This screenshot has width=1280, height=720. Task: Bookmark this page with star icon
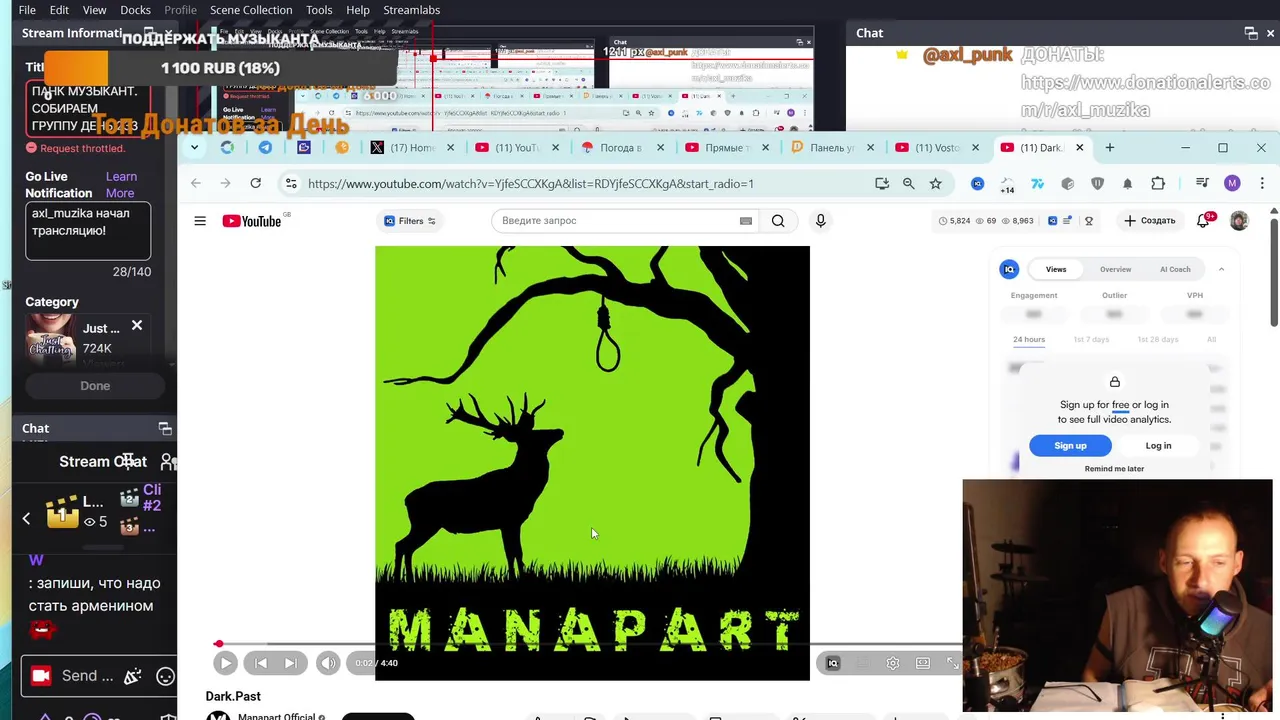click(x=936, y=184)
